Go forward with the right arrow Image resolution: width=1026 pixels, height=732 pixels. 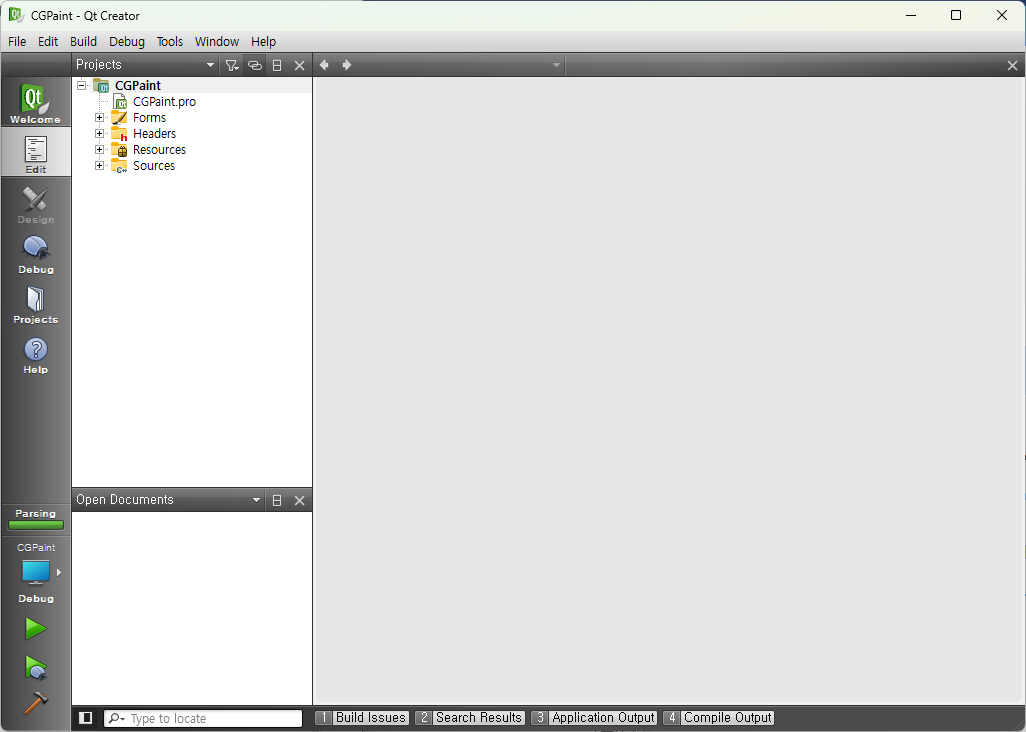[x=347, y=65]
